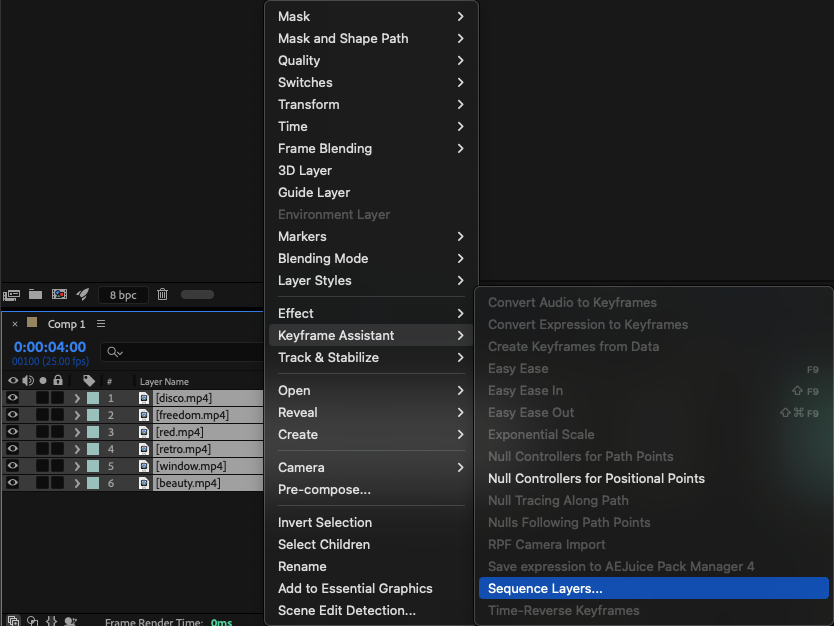Open the Mask and Shape Path submenu

tap(371, 38)
